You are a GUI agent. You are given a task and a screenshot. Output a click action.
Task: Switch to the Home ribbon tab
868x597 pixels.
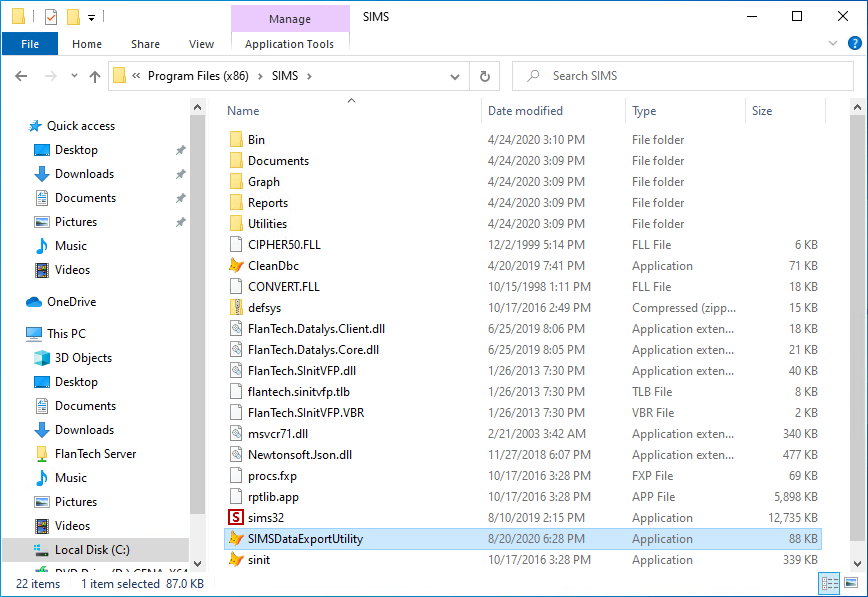(x=87, y=44)
